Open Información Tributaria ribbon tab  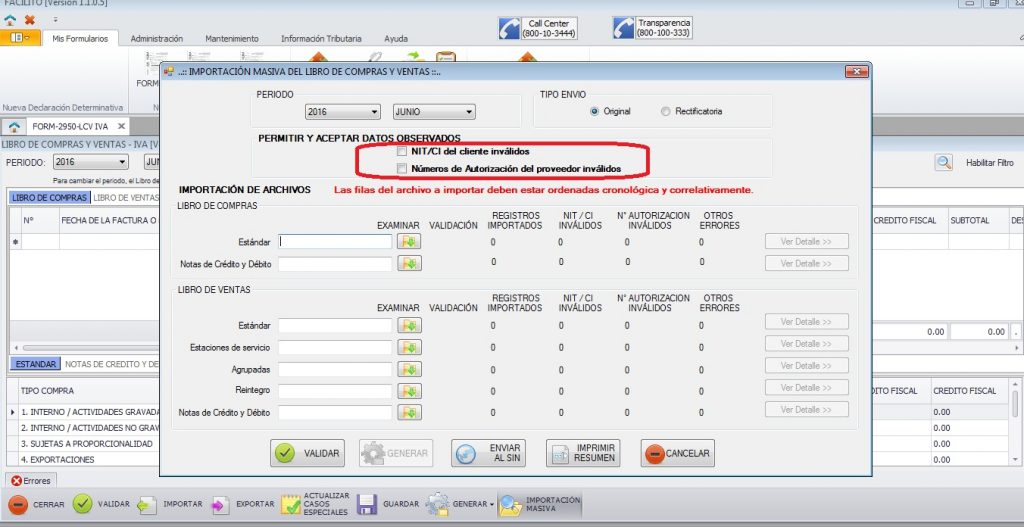point(321,39)
